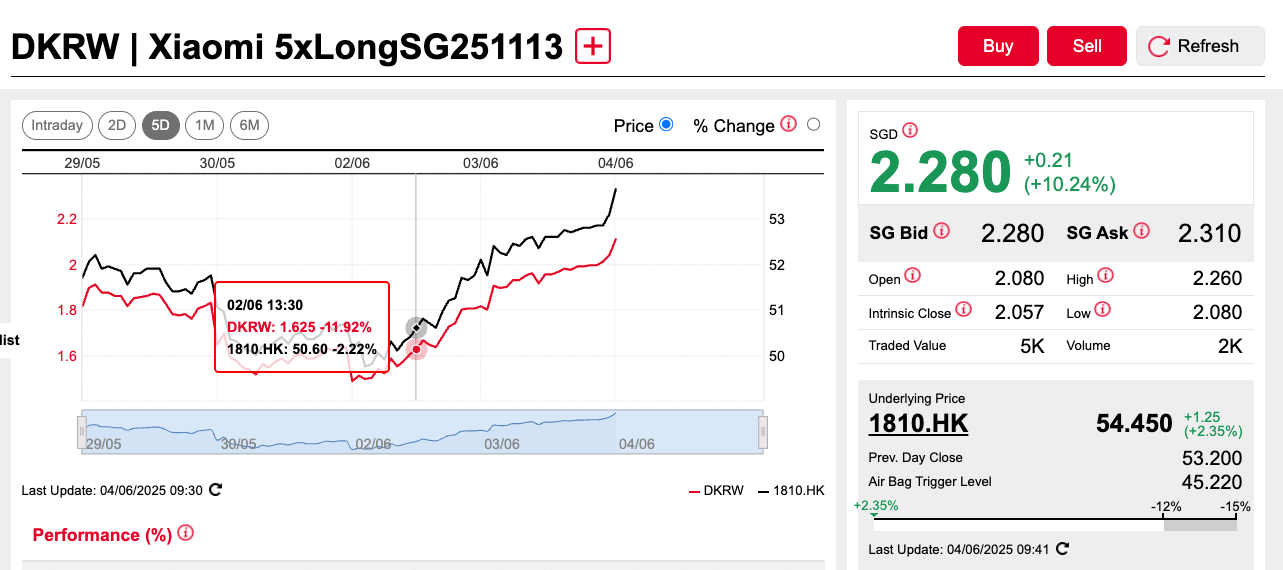Screen dimensions: 1283x570
Task: Select the Price radio button
Action: [x=667, y=124]
